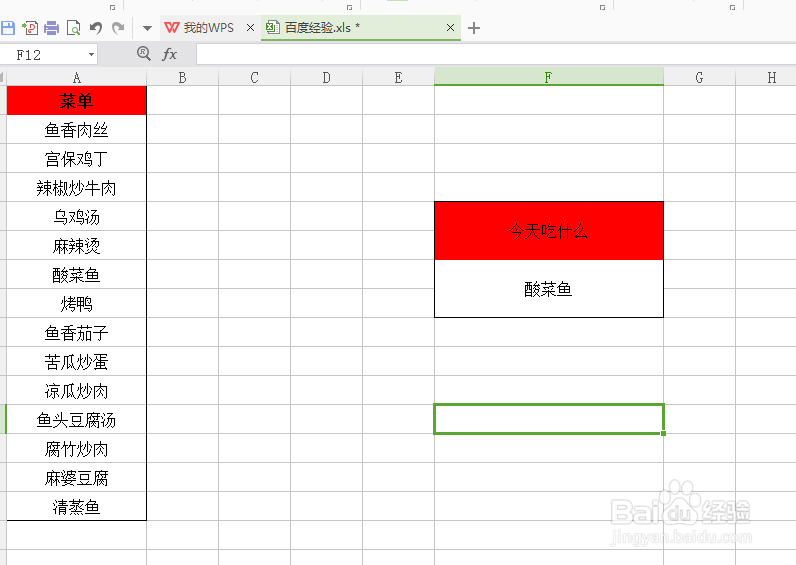
Task: Select column F header
Action: click(x=549, y=77)
